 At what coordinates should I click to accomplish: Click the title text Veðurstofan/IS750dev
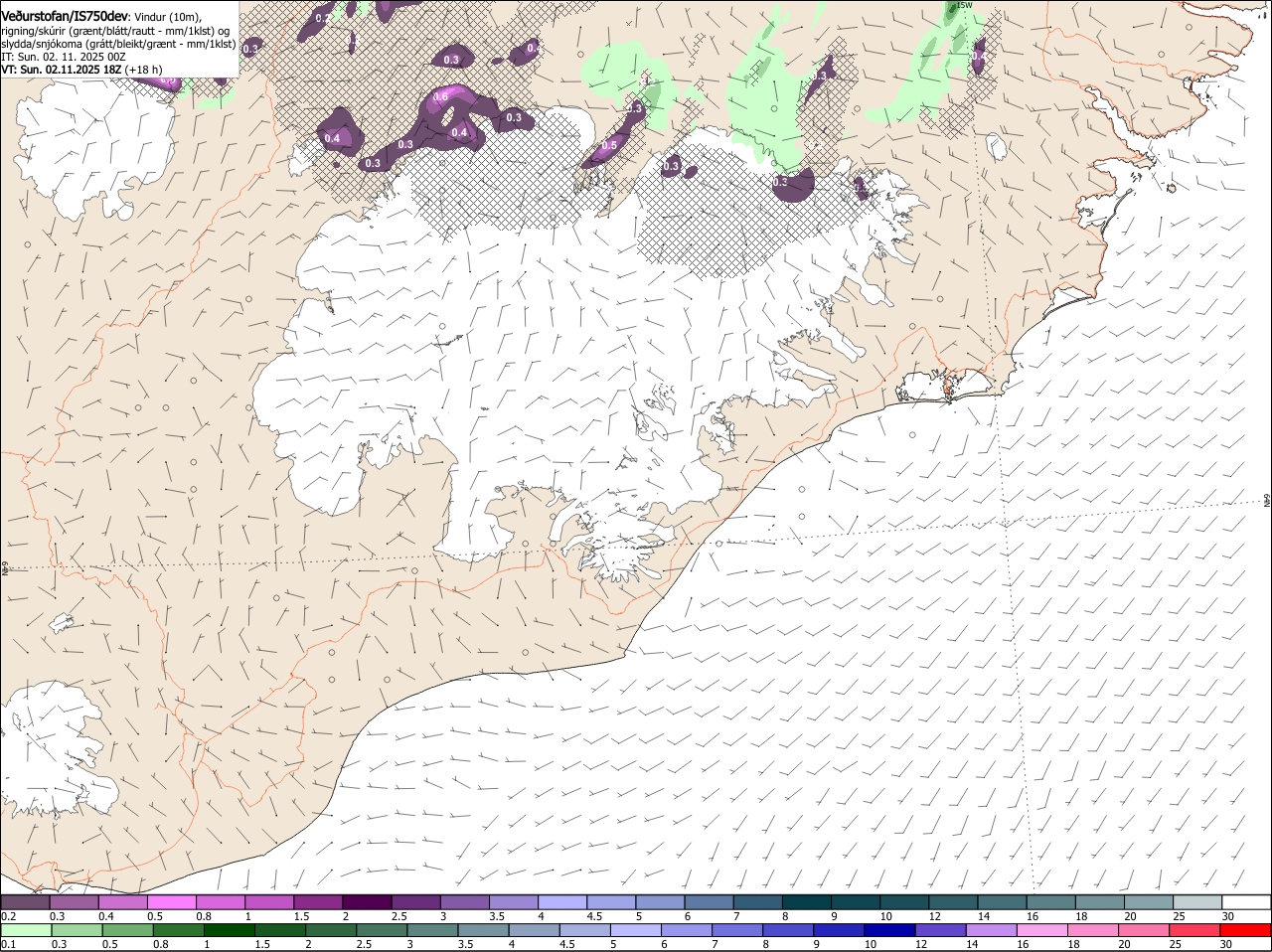click(65, 16)
